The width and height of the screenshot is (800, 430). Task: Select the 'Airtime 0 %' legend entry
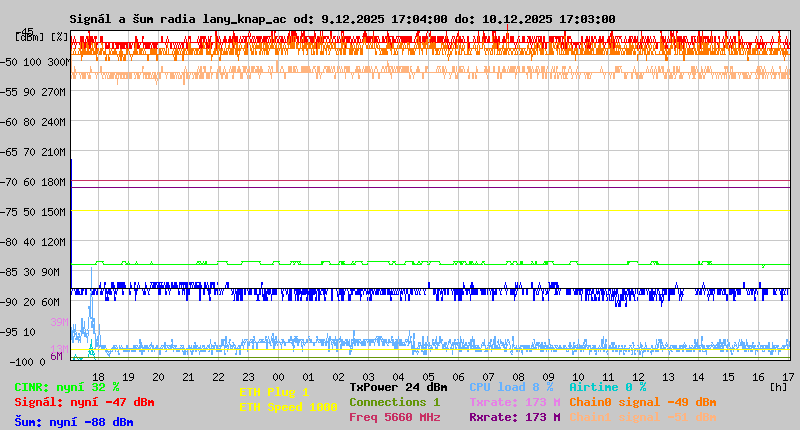pyautogui.click(x=607, y=387)
